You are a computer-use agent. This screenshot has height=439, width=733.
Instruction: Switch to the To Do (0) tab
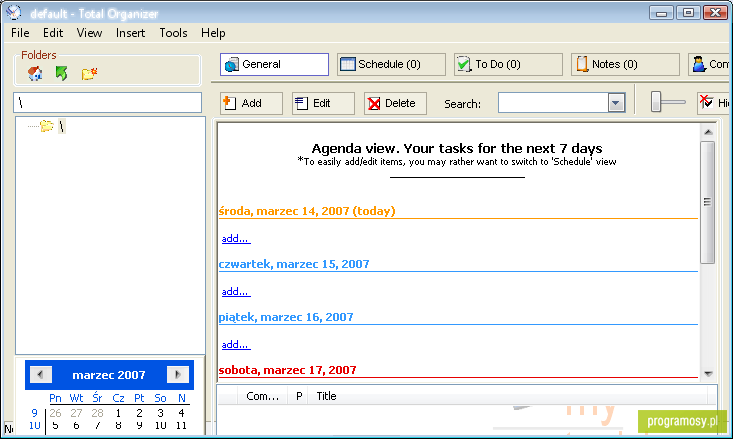(x=508, y=64)
